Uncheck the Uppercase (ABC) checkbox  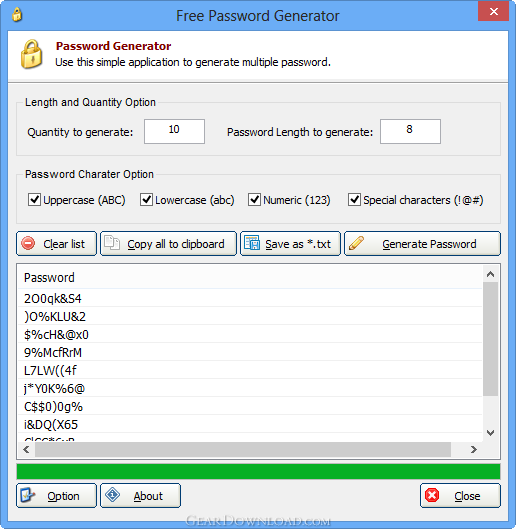pyautogui.click(x=34, y=200)
